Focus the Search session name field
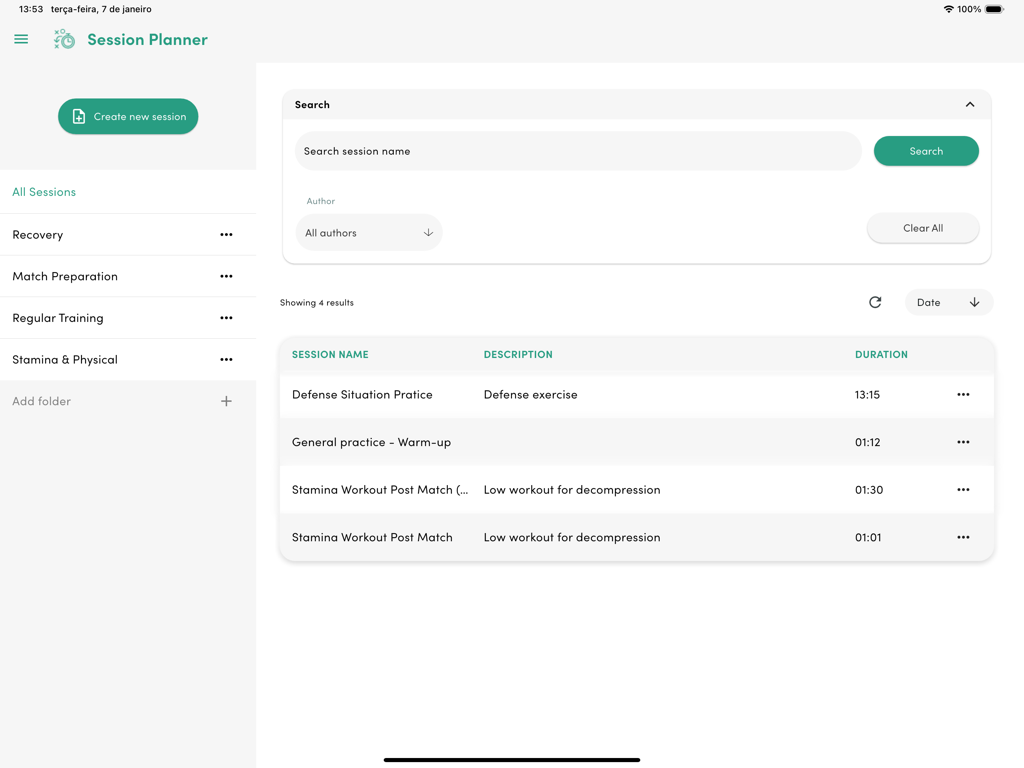The height and width of the screenshot is (768, 1024). coord(578,151)
